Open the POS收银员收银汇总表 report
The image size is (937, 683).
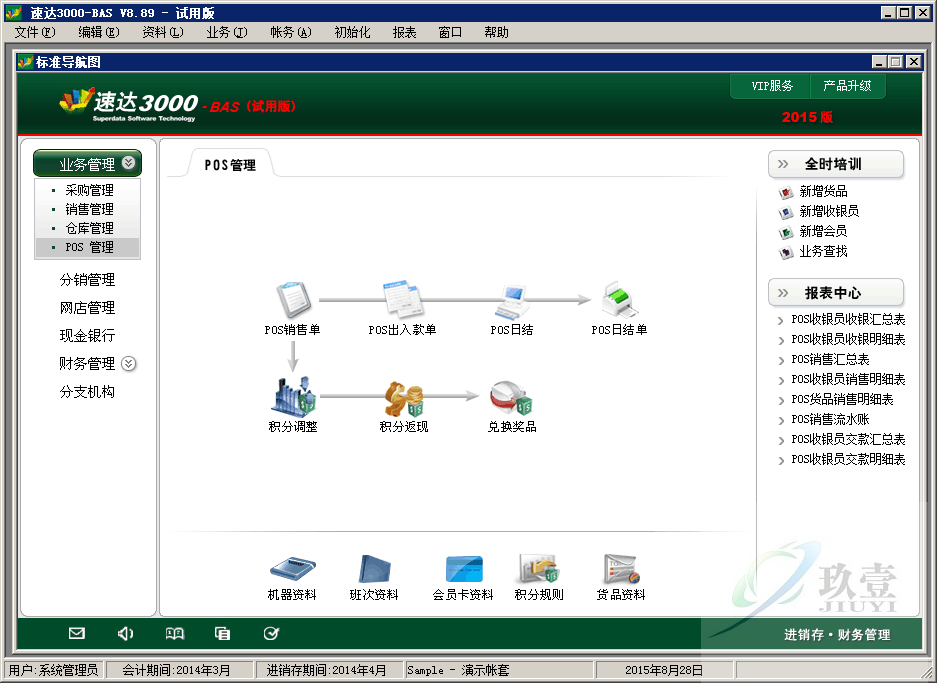[x=848, y=320]
